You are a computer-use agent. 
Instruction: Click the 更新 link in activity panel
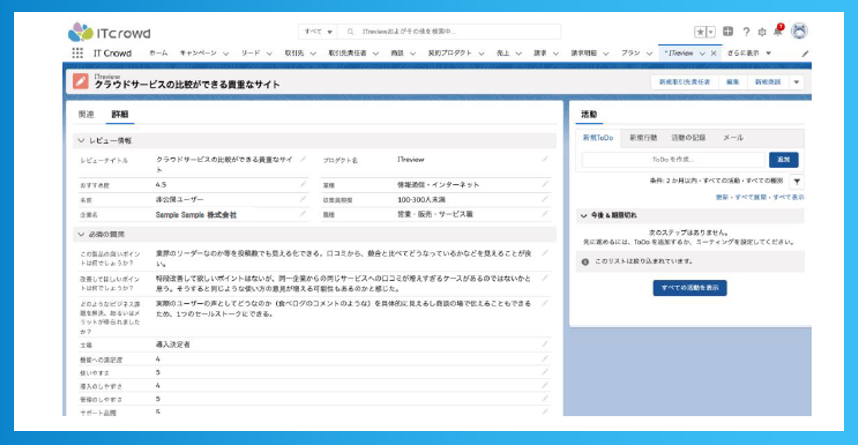722,197
